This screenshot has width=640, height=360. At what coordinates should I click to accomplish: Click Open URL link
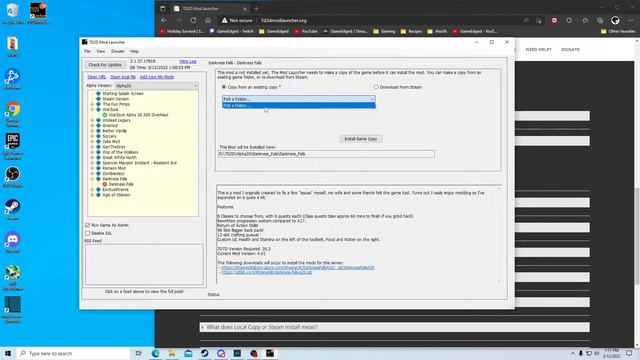click(x=97, y=77)
